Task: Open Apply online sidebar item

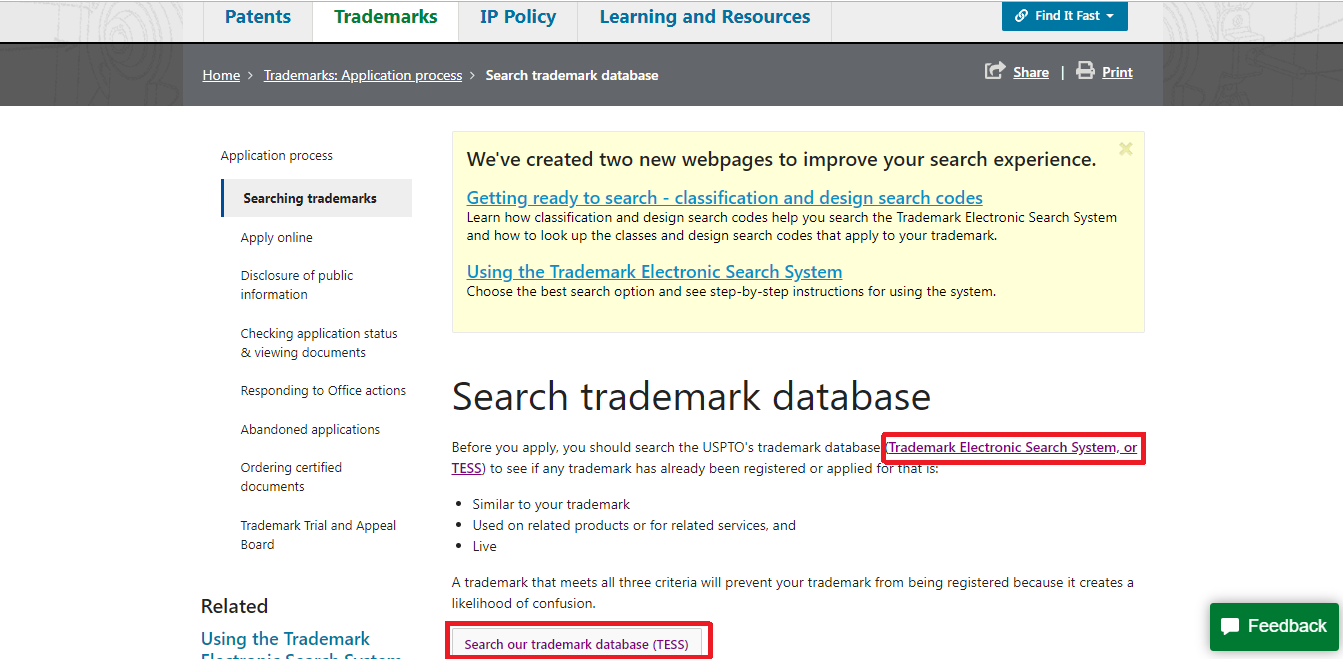Action: coord(276,237)
